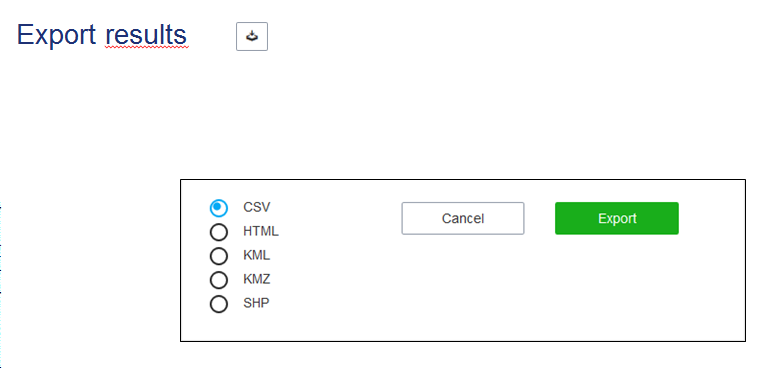Click the CSV format label
The image size is (768, 368).
257,207
